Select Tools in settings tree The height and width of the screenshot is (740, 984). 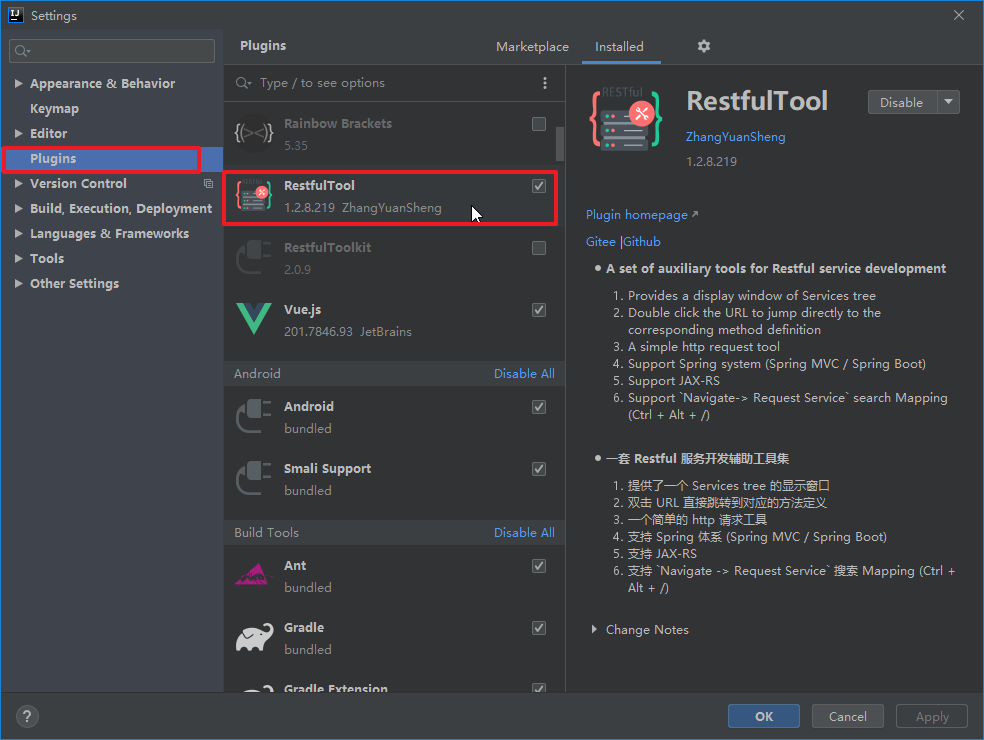pyautogui.click(x=47, y=259)
